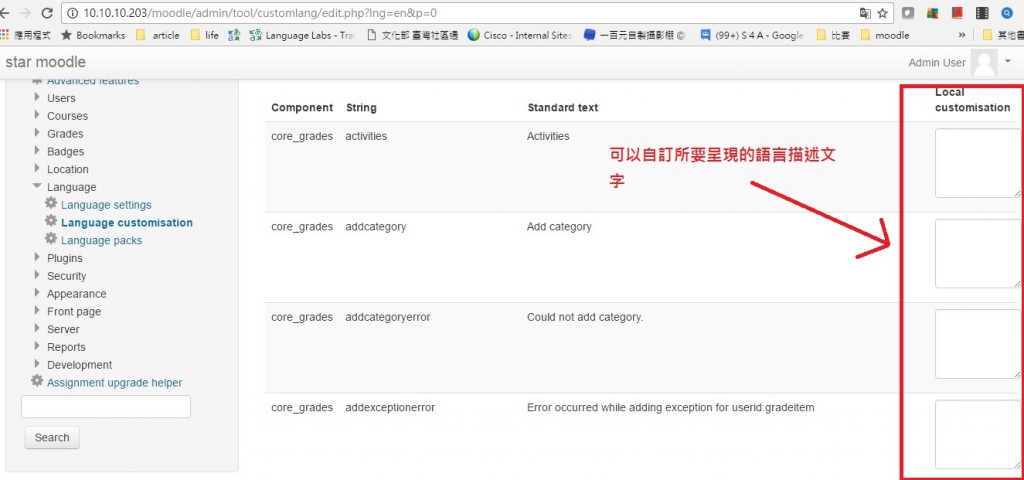
Task: Open the Admin User menu dropdown arrow
Action: (1008, 61)
